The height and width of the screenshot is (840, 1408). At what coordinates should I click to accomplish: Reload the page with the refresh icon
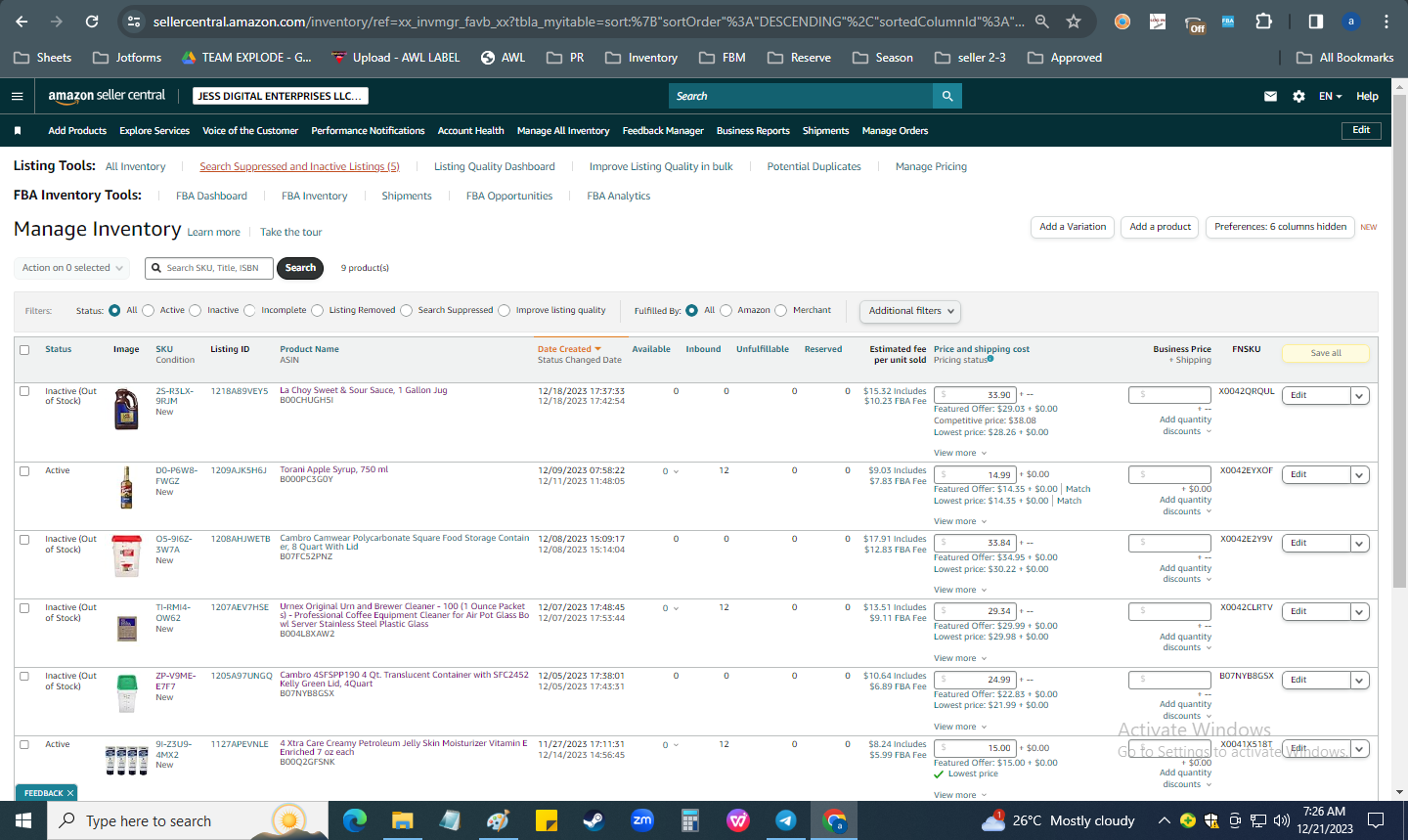[x=92, y=21]
